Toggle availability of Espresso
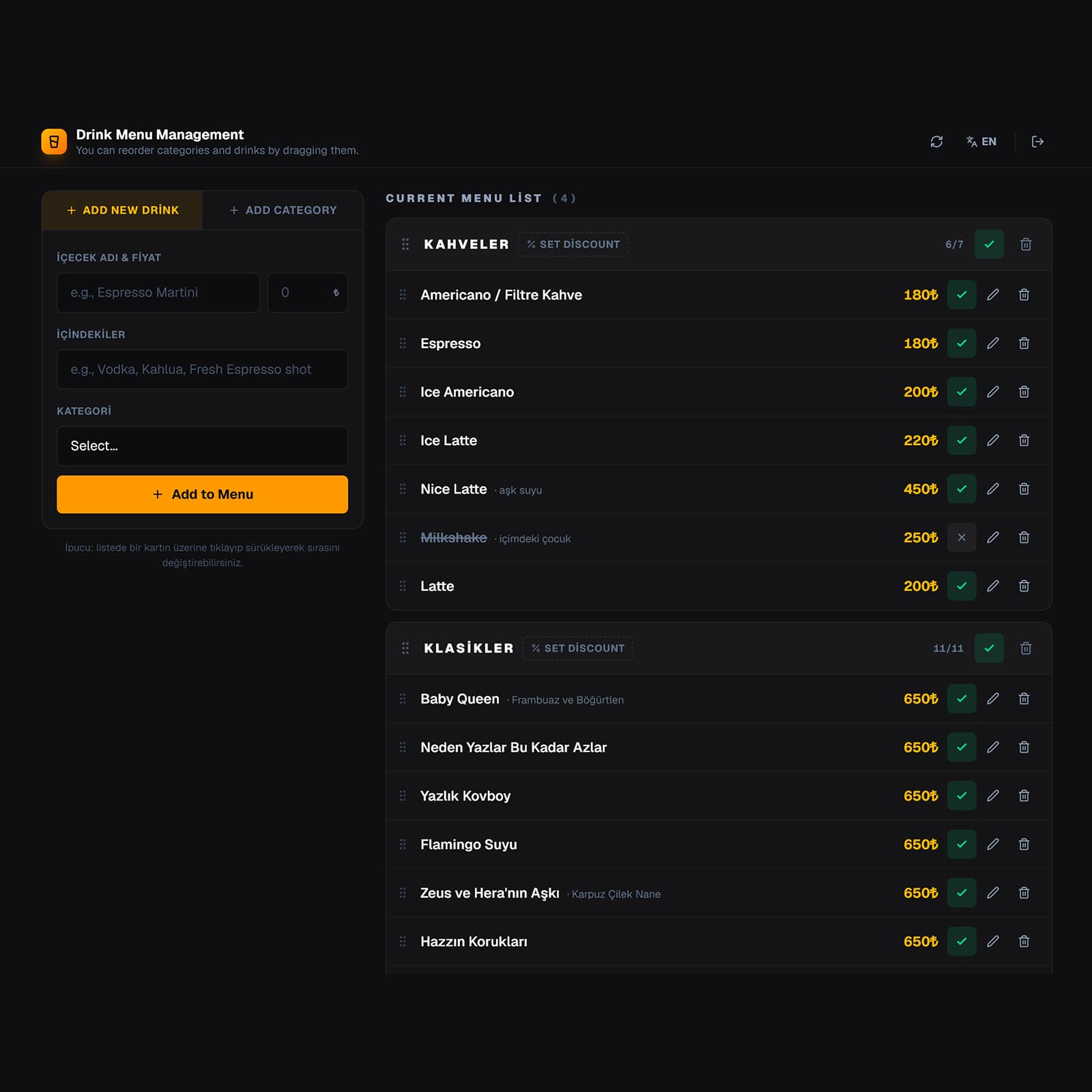Image resolution: width=1092 pixels, height=1092 pixels. click(x=962, y=343)
